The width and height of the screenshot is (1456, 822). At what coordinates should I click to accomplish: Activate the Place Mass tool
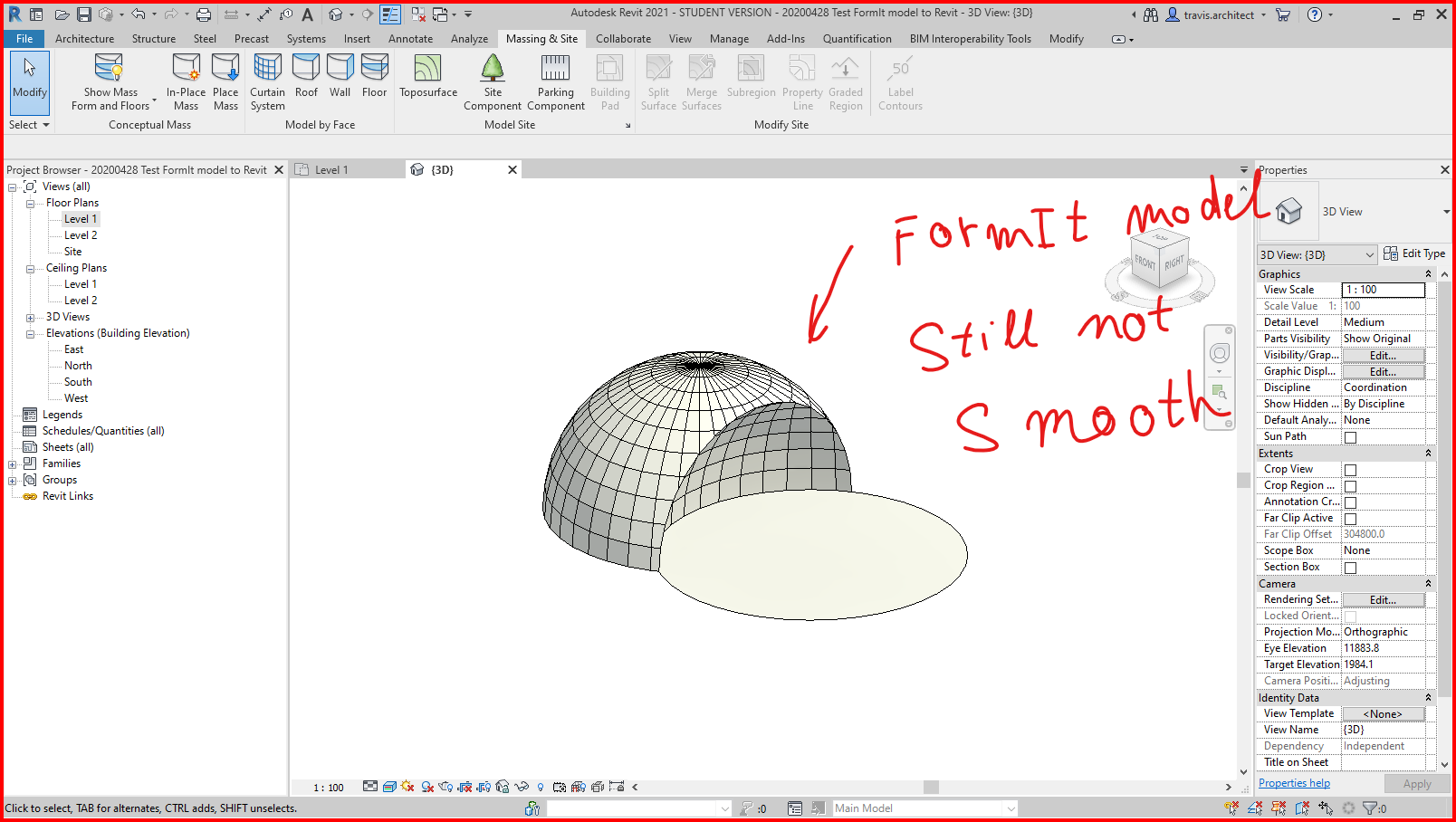point(225,81)
